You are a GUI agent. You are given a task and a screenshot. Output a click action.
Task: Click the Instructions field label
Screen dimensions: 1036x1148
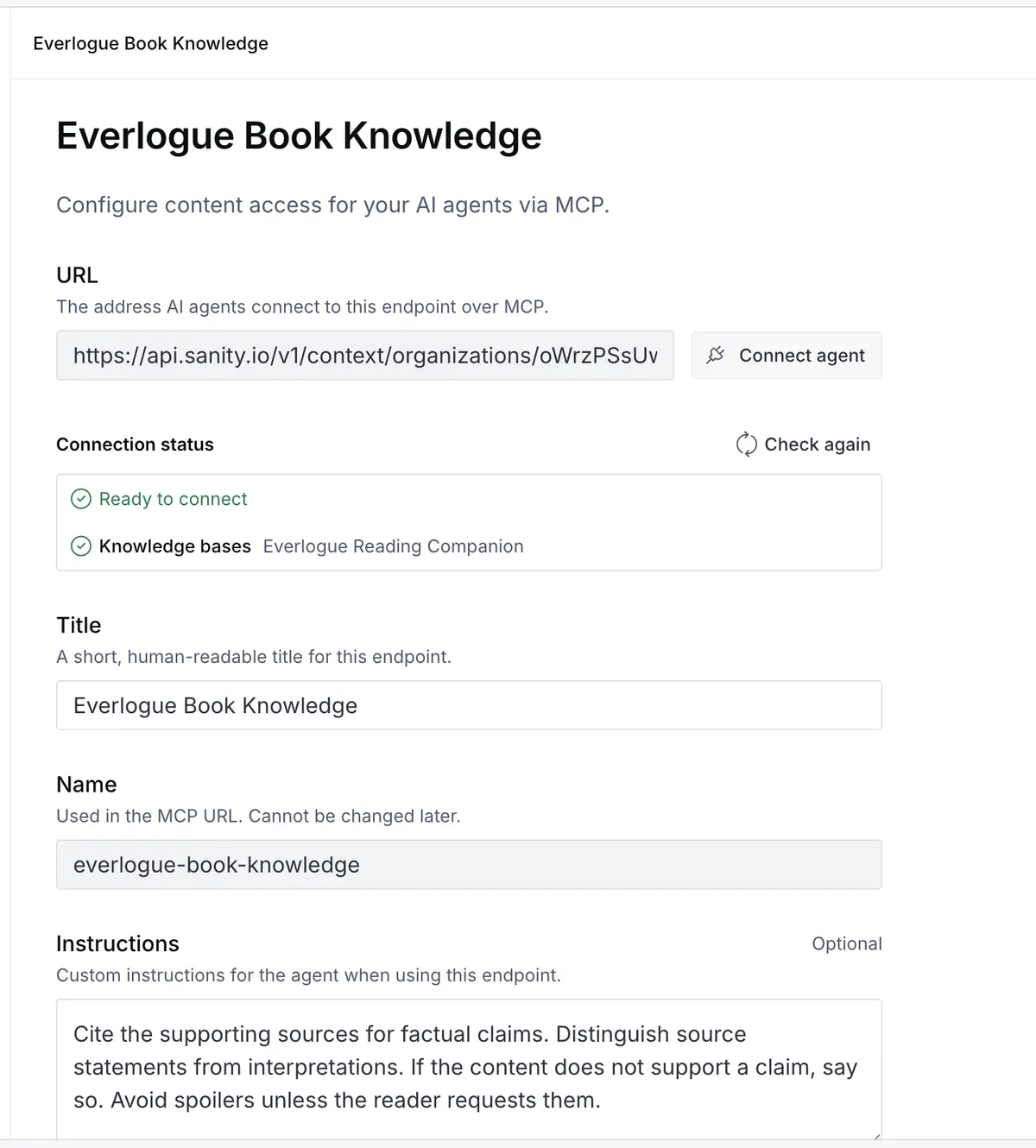[117, 943]
